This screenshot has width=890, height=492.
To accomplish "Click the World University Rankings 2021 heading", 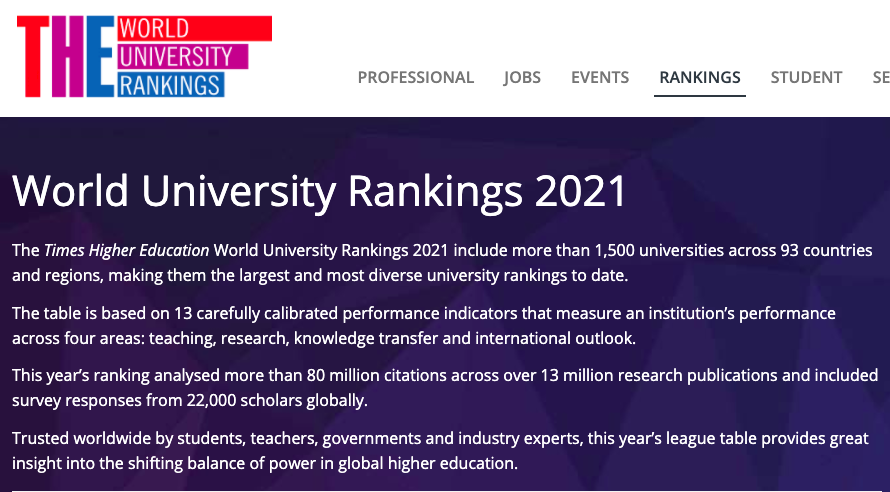I will tap(319, 191).
